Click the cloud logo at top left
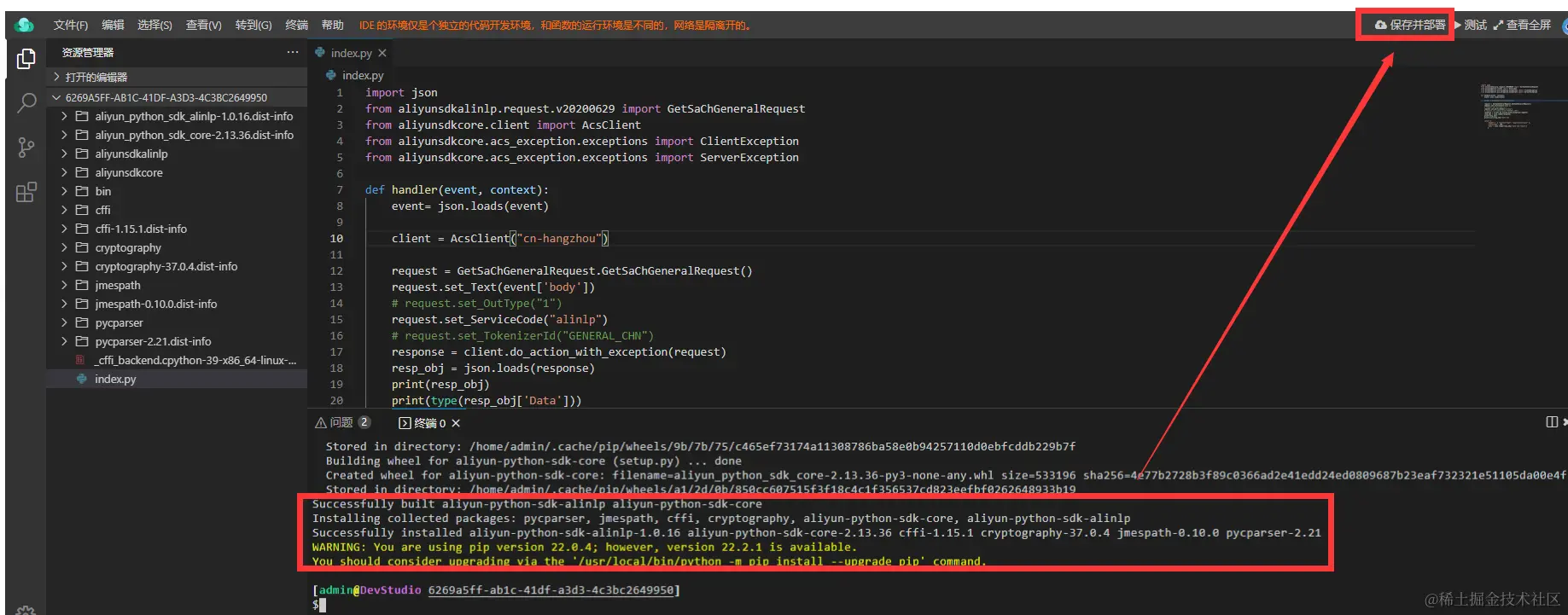1568x615 pixels. pyautogui.click(x=24, y=25)
